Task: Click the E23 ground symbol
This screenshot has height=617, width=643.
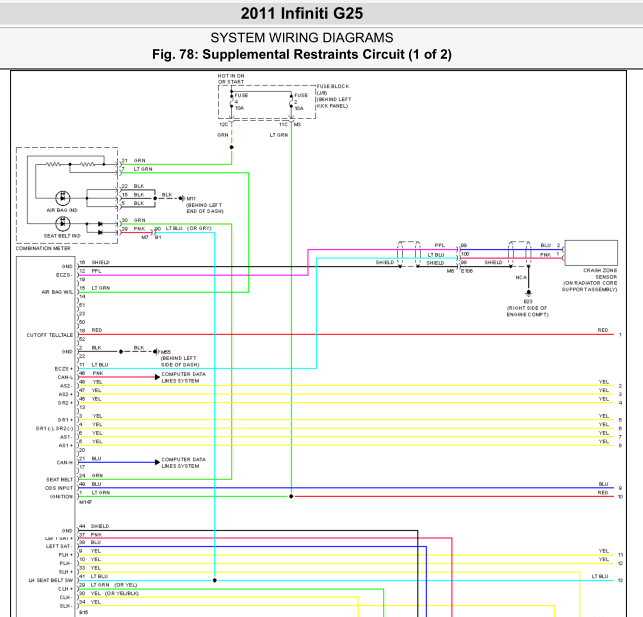Action: click(x=528, y=293)
